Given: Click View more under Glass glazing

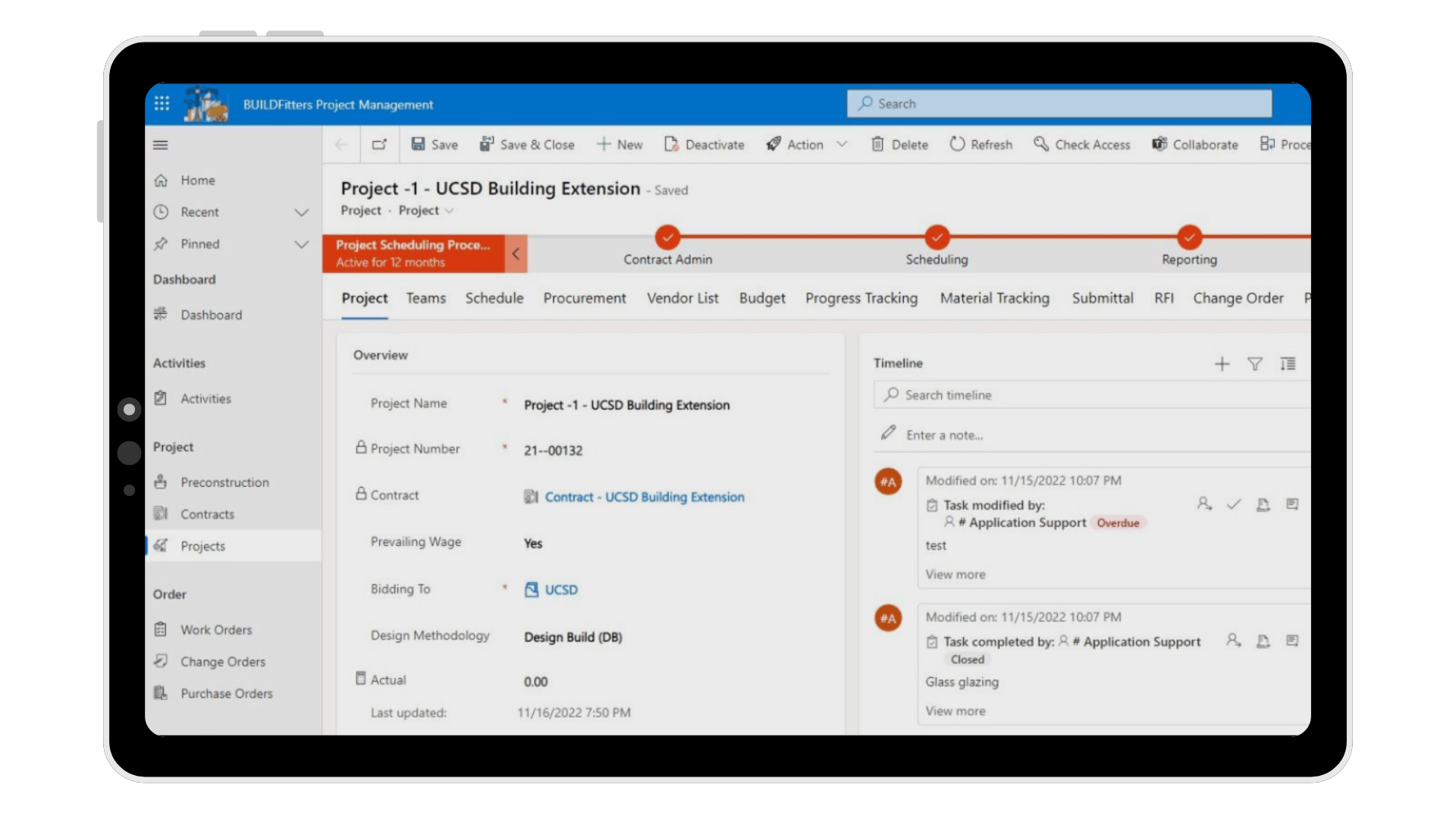Looking at the screenshot, I should pyautogui.click(x=955, y=711).
